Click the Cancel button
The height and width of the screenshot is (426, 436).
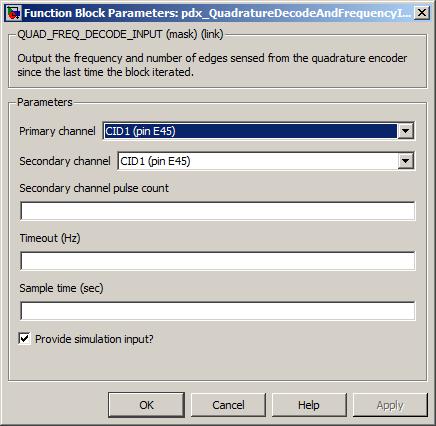(228, 405)
